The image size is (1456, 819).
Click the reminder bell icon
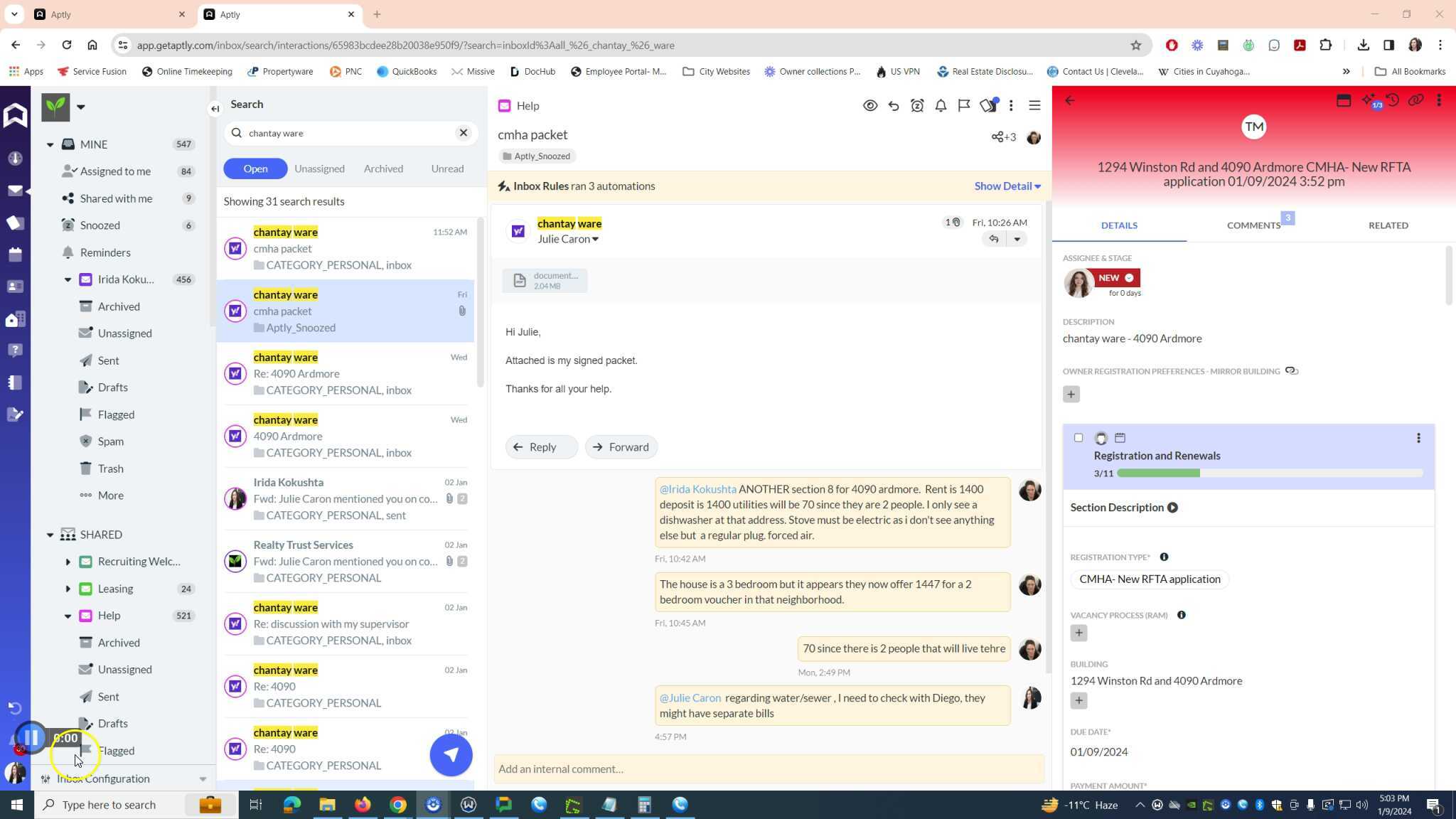pos(941,106)
